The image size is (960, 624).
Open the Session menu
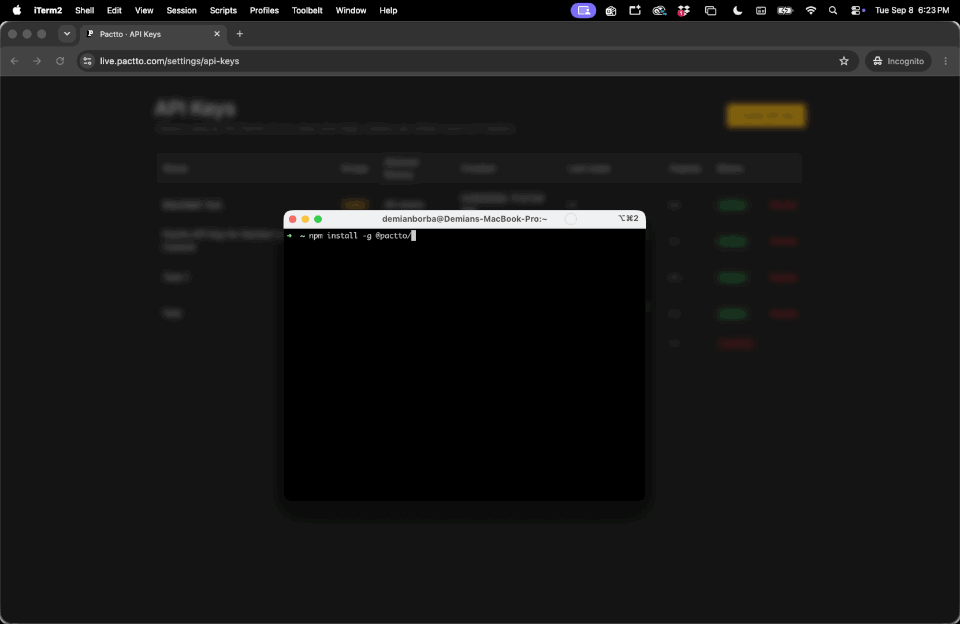181,10
